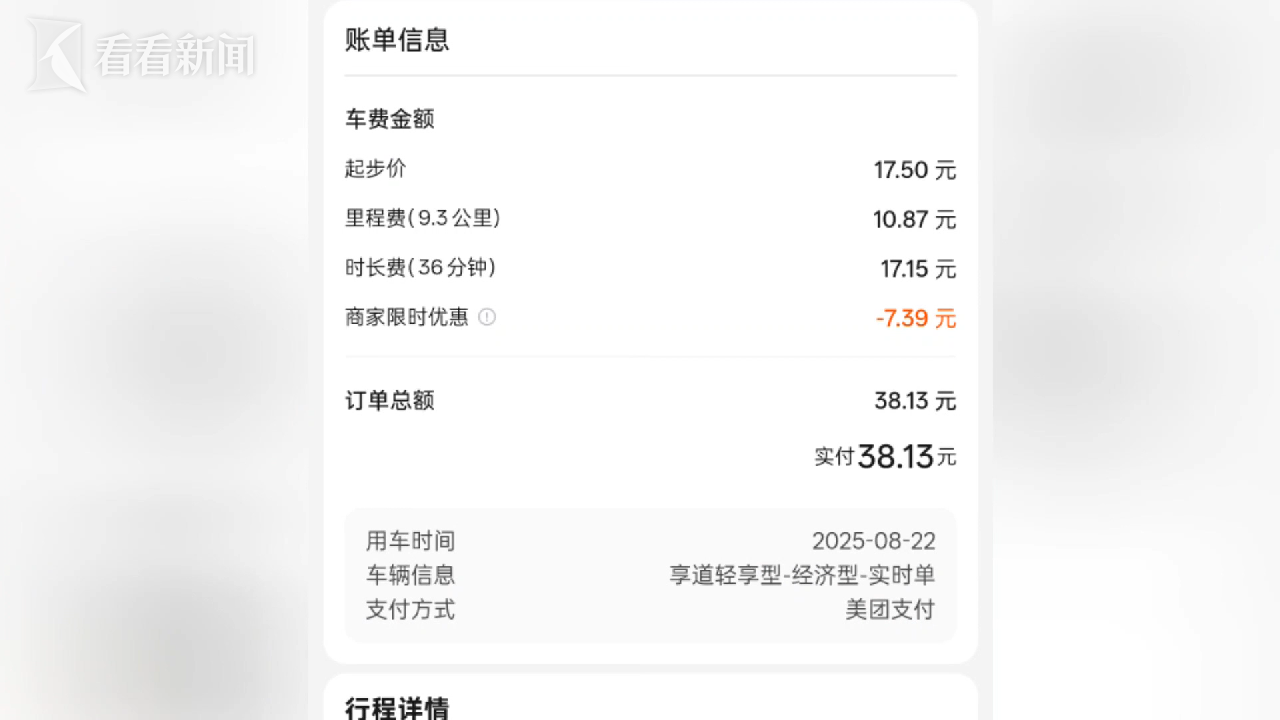Select the 订单总额 label
The image size is (1280, 720).
[x=390, y=401]
